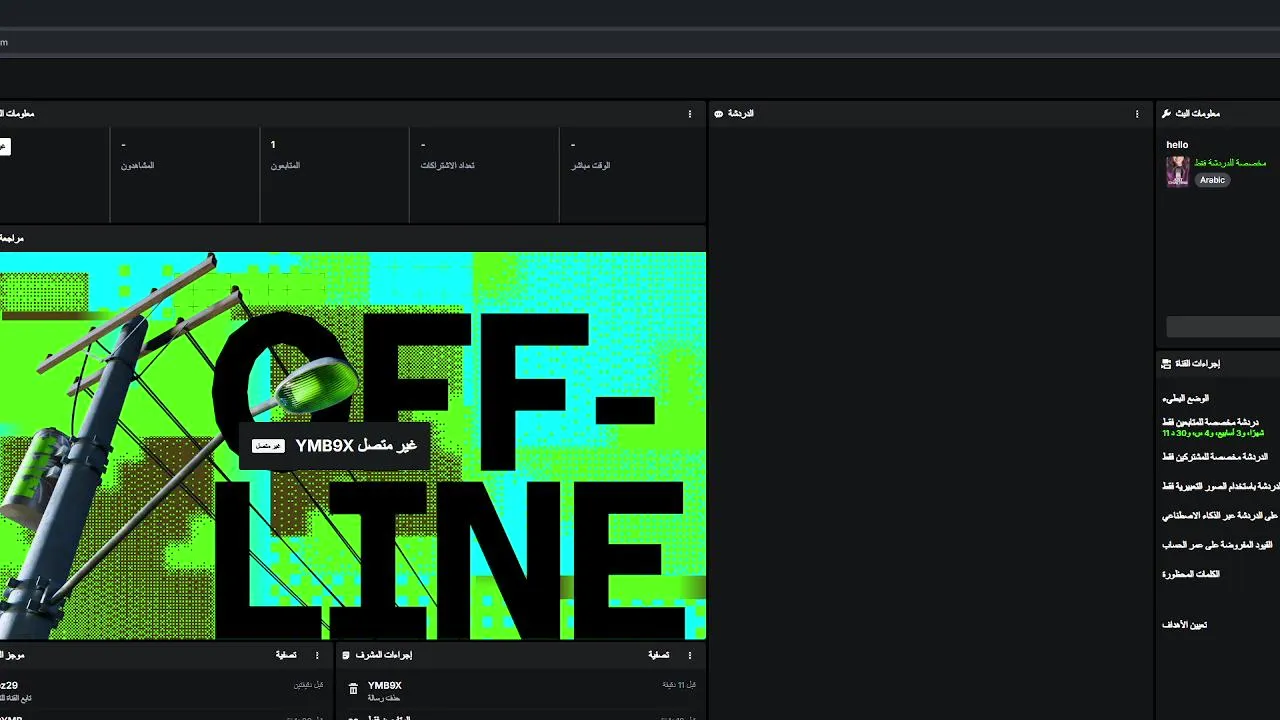The width and height of the screenshot is (1280, 720).
Task: Click the hello stream title
Action: (x=1177, y=145)
